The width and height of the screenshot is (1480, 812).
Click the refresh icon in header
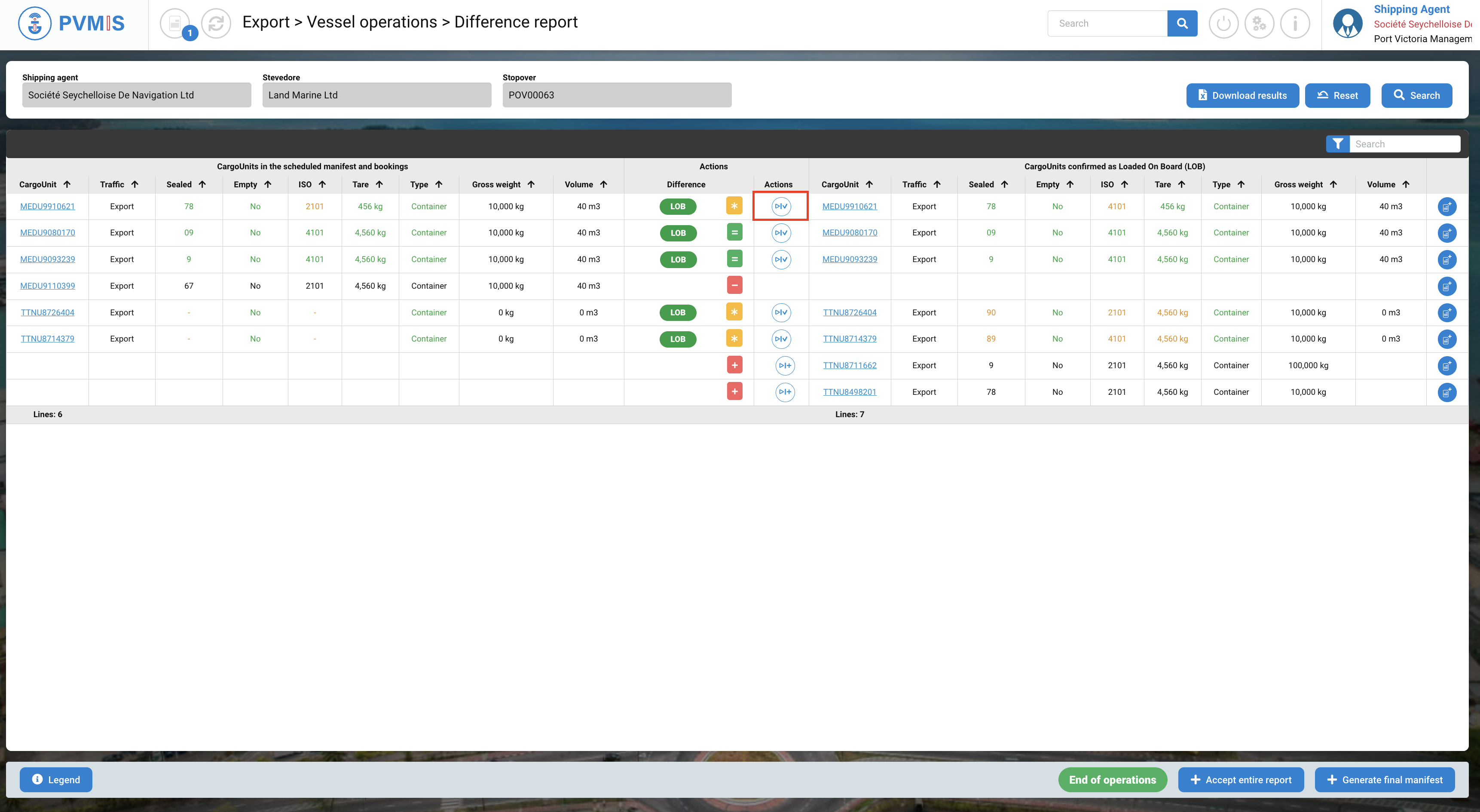pos(216,24)
